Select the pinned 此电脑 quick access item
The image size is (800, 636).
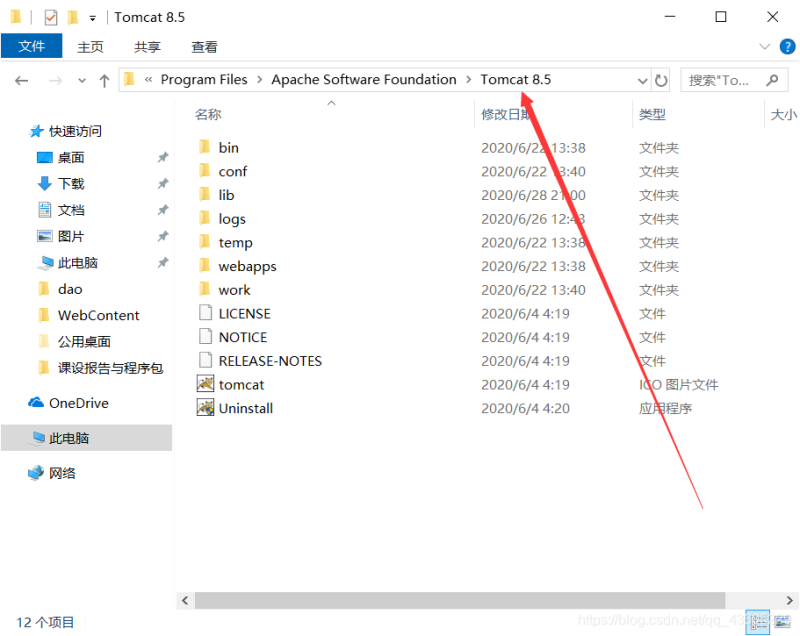point(78,263)
